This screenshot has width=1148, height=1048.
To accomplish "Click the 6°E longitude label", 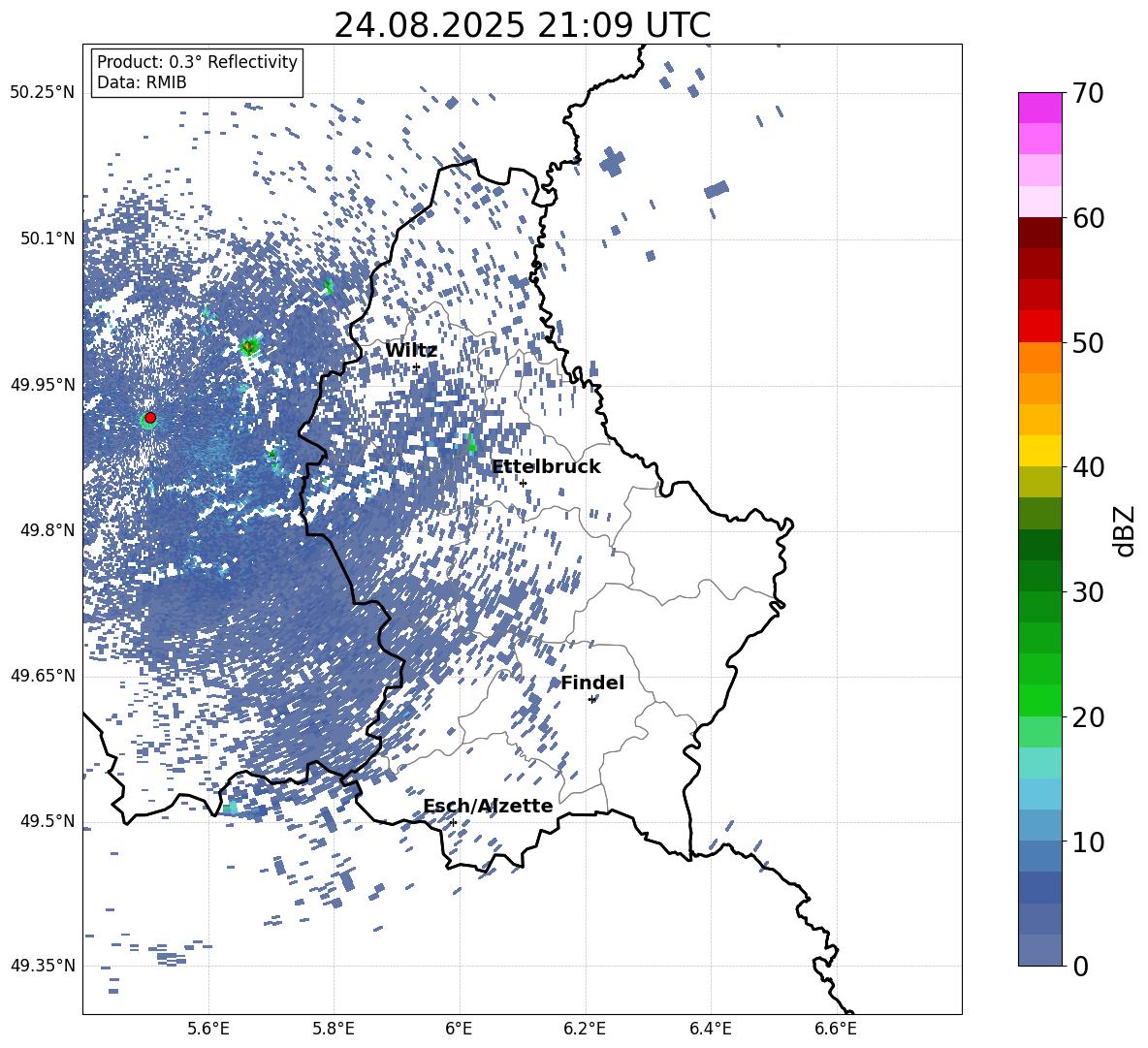I will click(459, 1029).
